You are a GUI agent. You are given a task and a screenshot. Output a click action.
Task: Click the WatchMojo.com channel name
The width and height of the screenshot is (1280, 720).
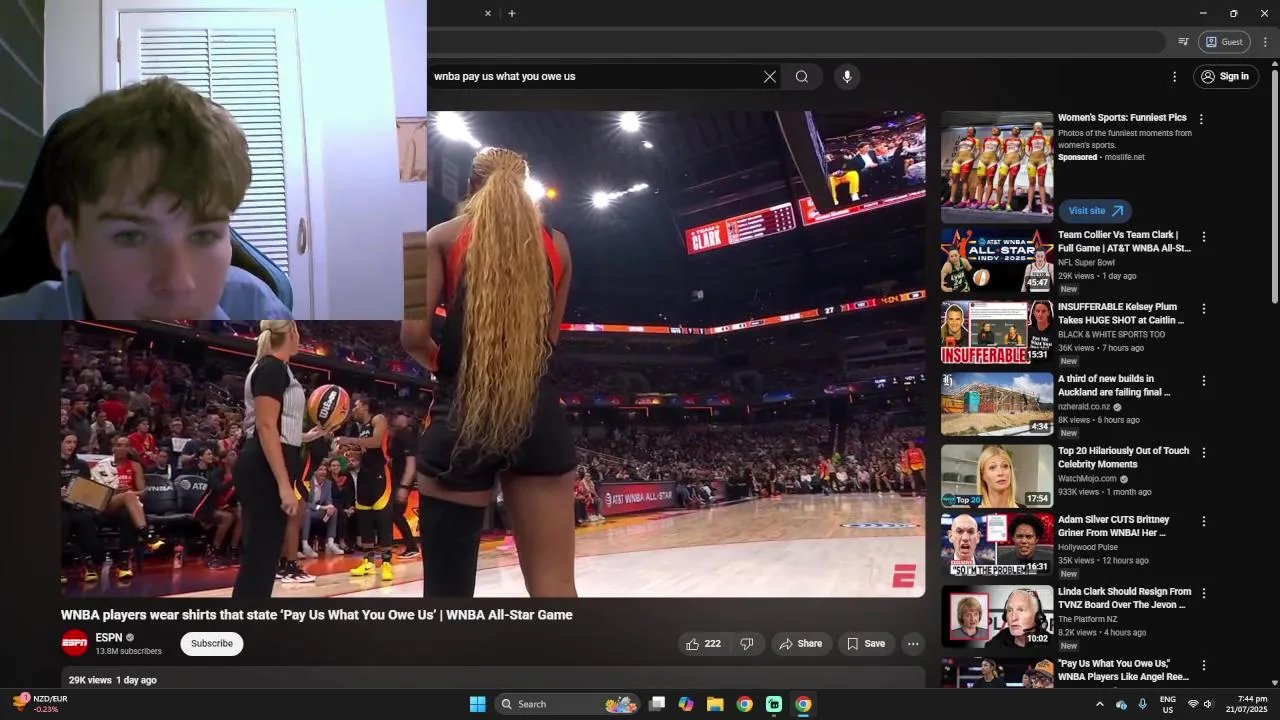[1087, 479]
